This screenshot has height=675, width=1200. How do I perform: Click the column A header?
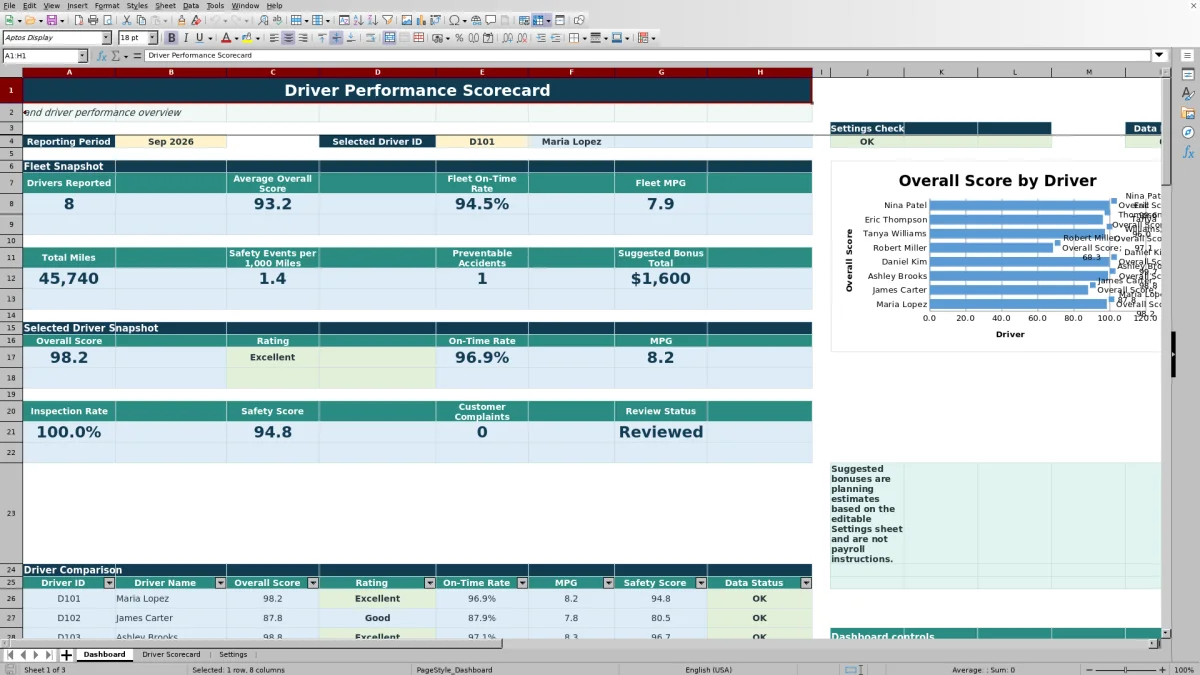(x=69, y=72)
